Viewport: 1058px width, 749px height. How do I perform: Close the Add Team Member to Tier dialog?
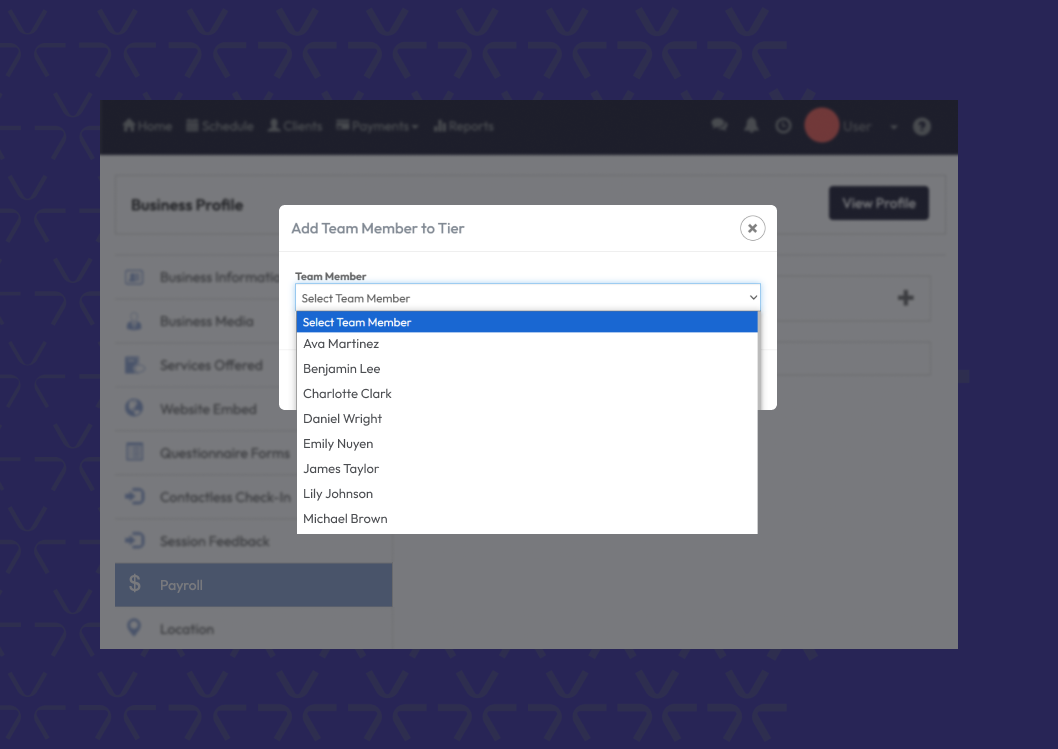click(752, 228)
